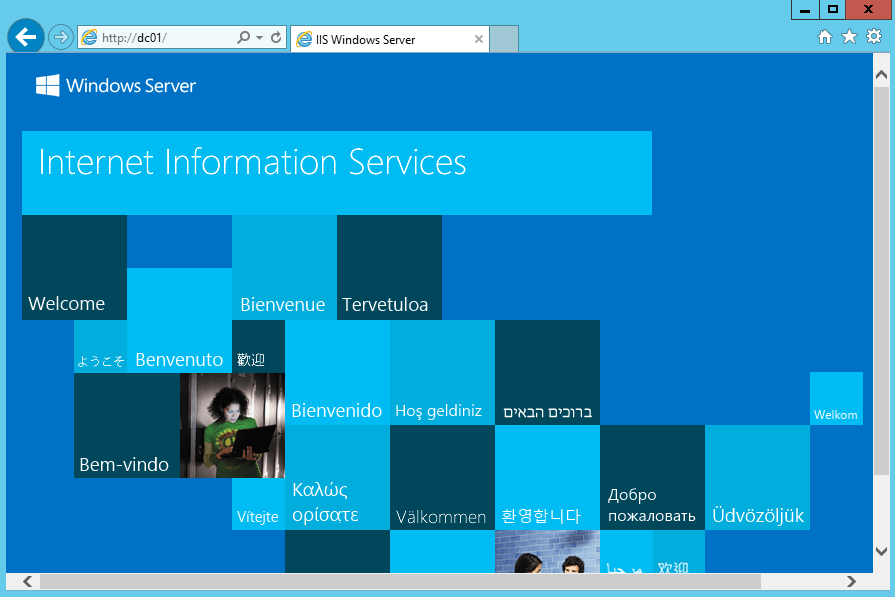
Task: Open the Home page icon
Action: [x=825, y=37]
